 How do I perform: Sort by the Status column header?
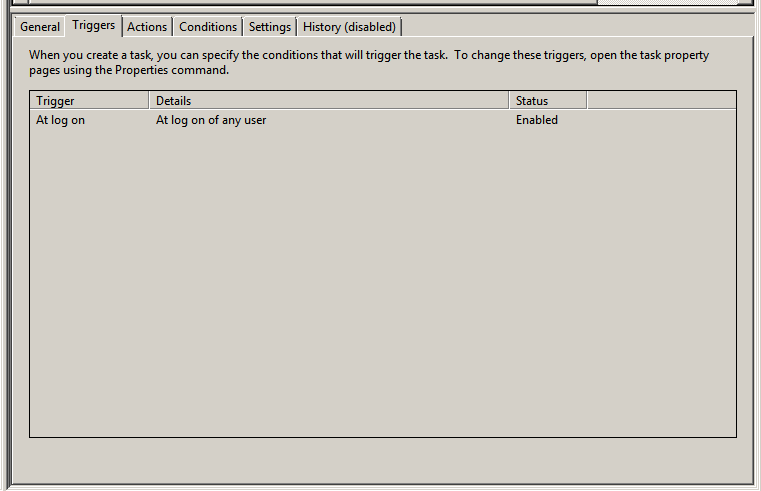pos(547,100)
